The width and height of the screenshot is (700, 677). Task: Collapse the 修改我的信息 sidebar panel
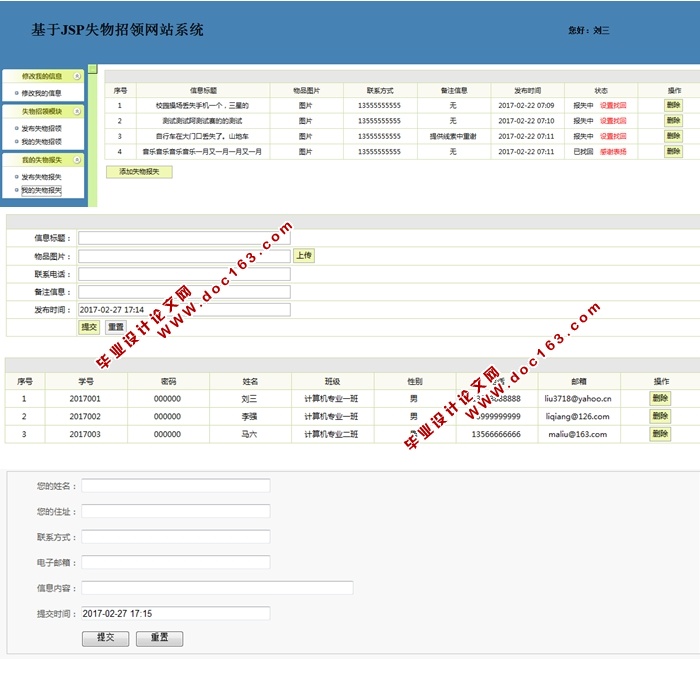[77, 76]
